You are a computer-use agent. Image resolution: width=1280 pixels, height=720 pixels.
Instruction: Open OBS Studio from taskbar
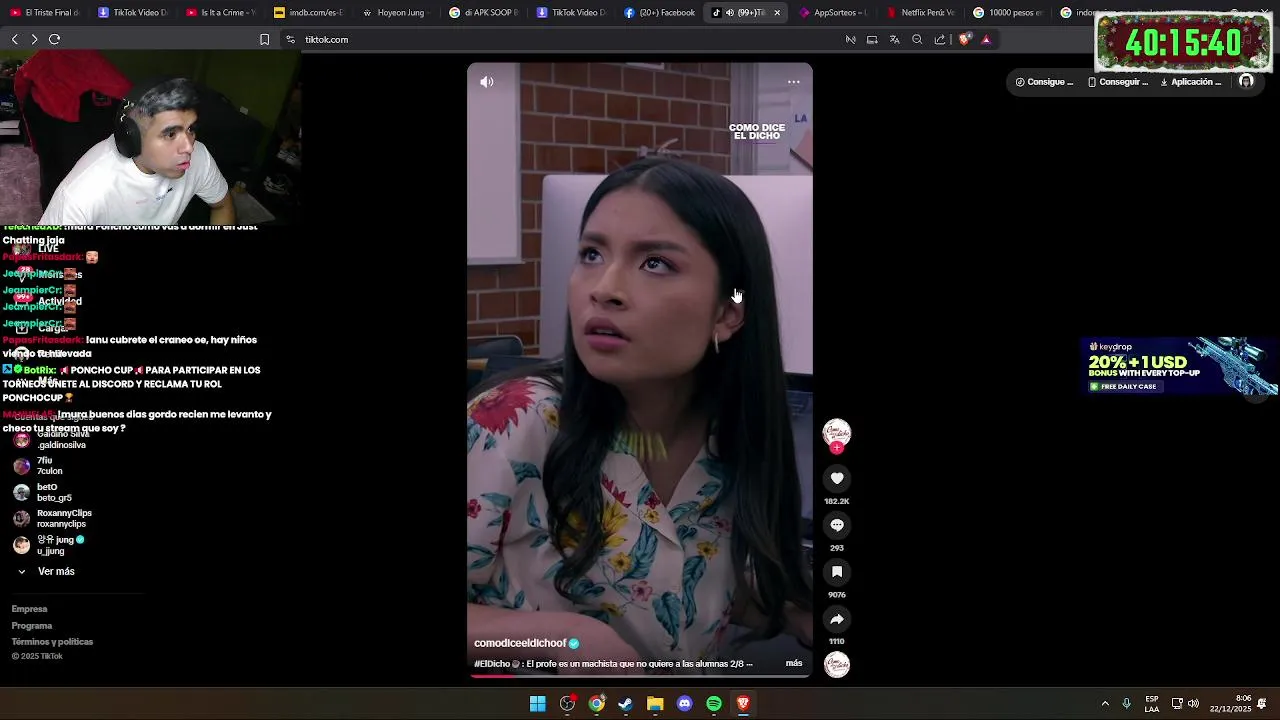tap(568, 704)
